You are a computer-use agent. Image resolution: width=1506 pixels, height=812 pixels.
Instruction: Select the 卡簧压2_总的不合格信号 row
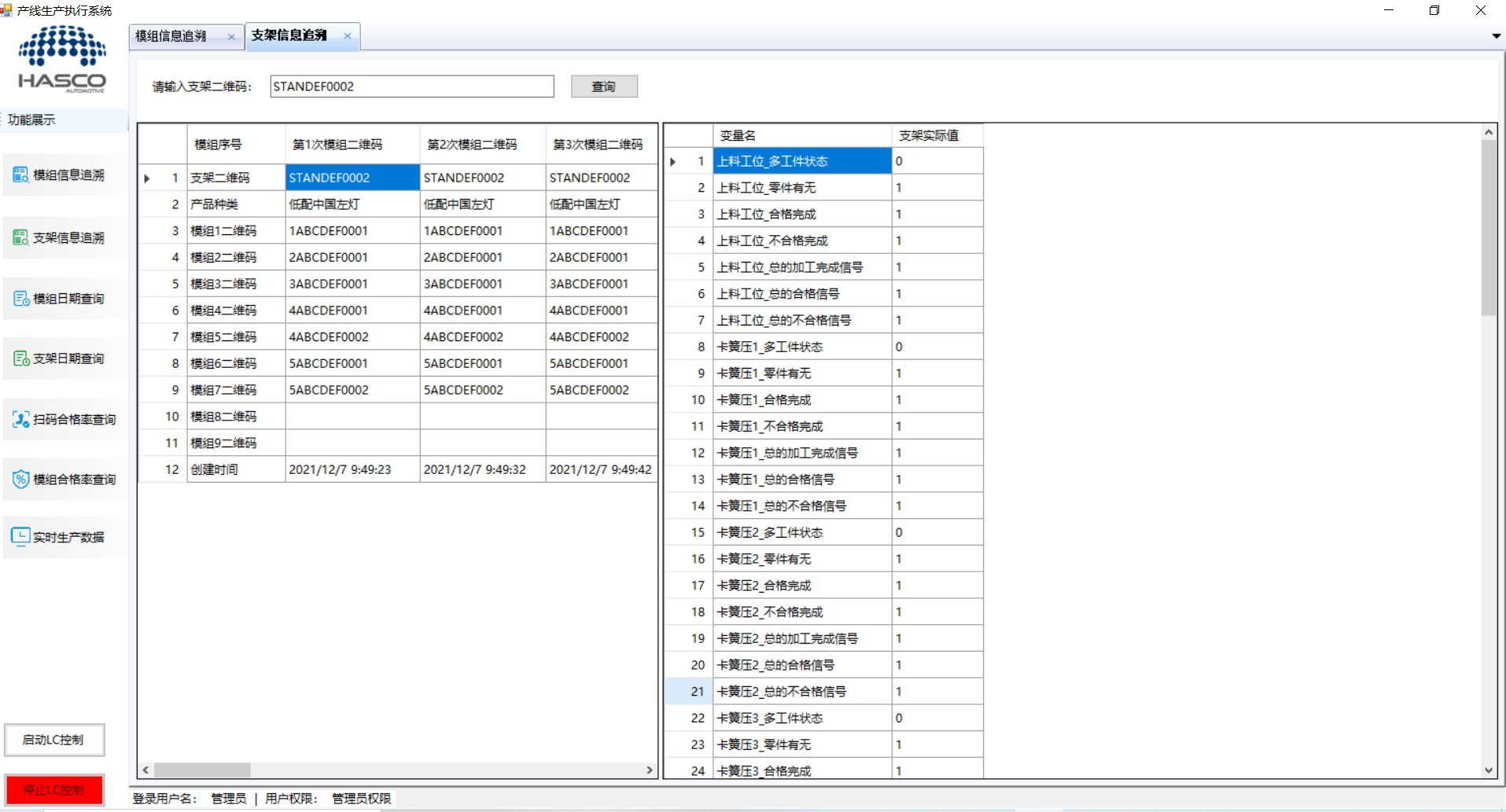coord(802,692)
